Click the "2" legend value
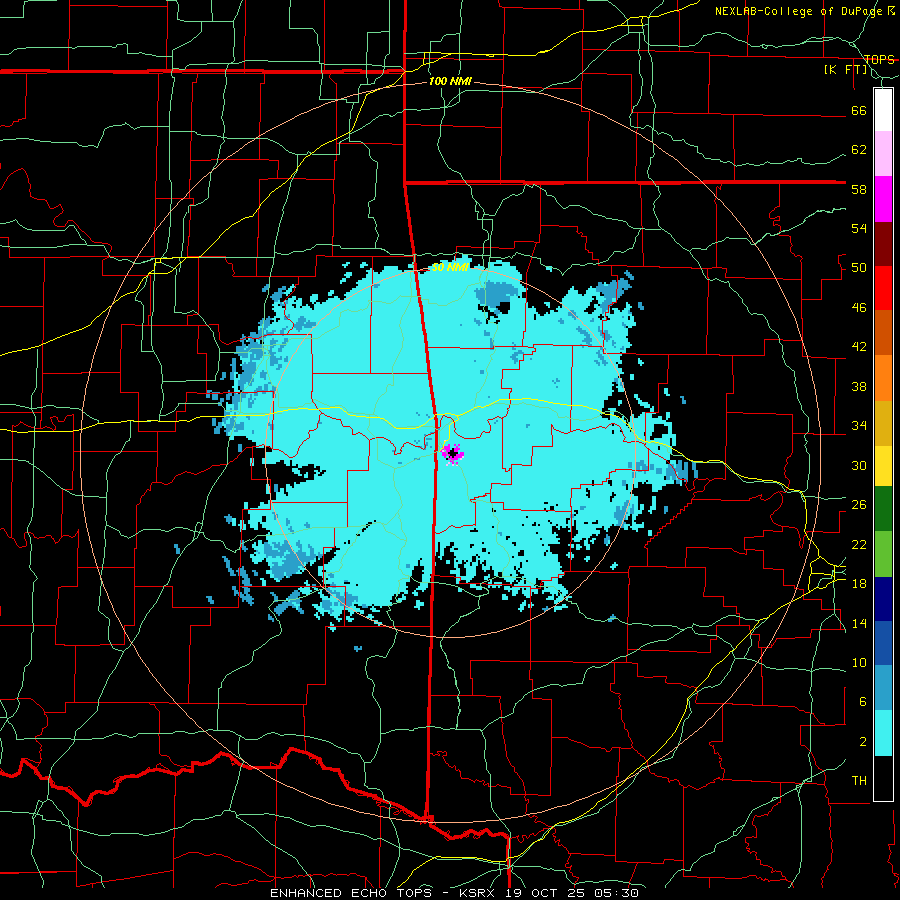The height and width of the screenshot is (900, 900). click(863, 742)
